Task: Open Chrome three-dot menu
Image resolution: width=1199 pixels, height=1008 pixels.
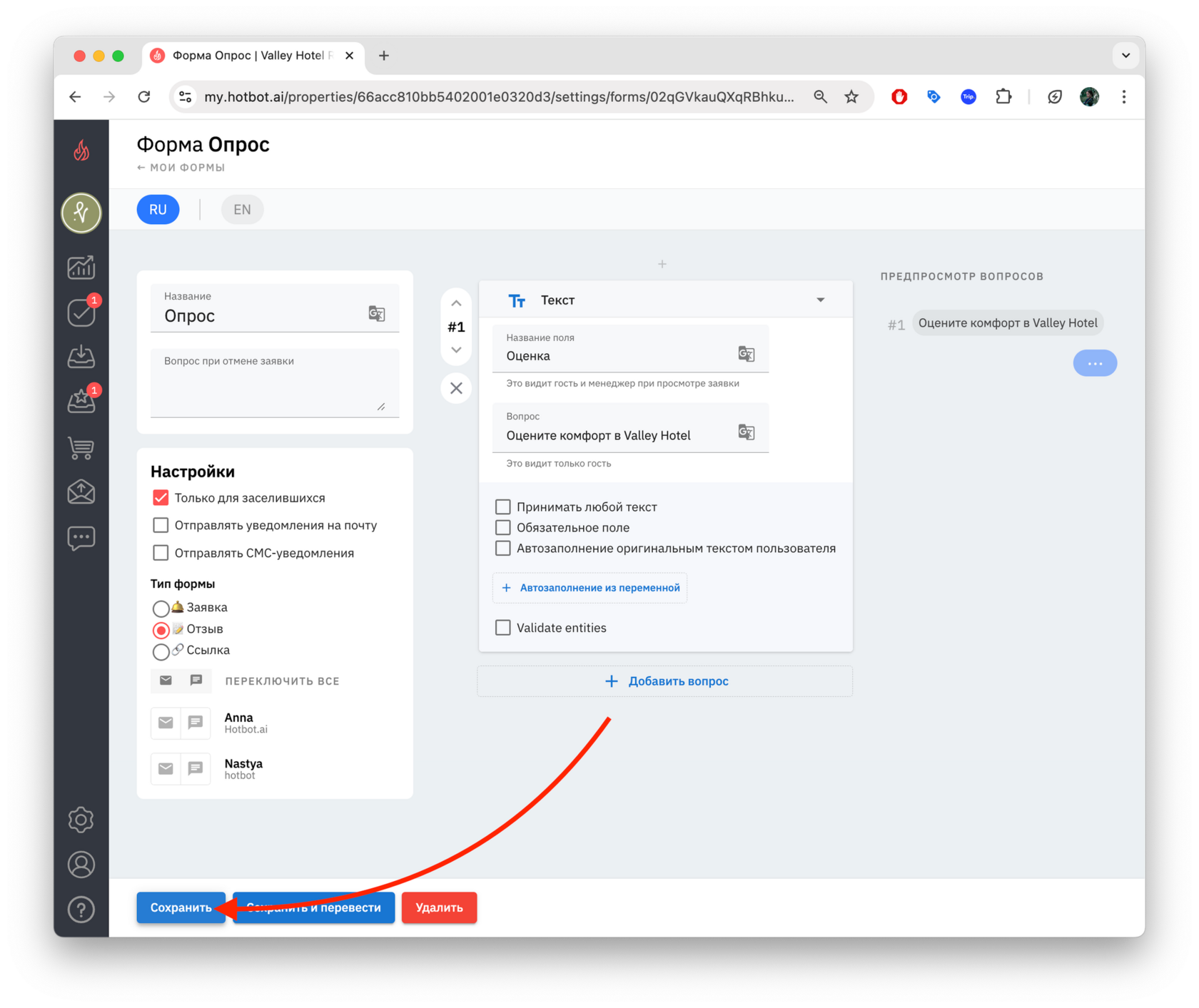Action: point(1124,96)
